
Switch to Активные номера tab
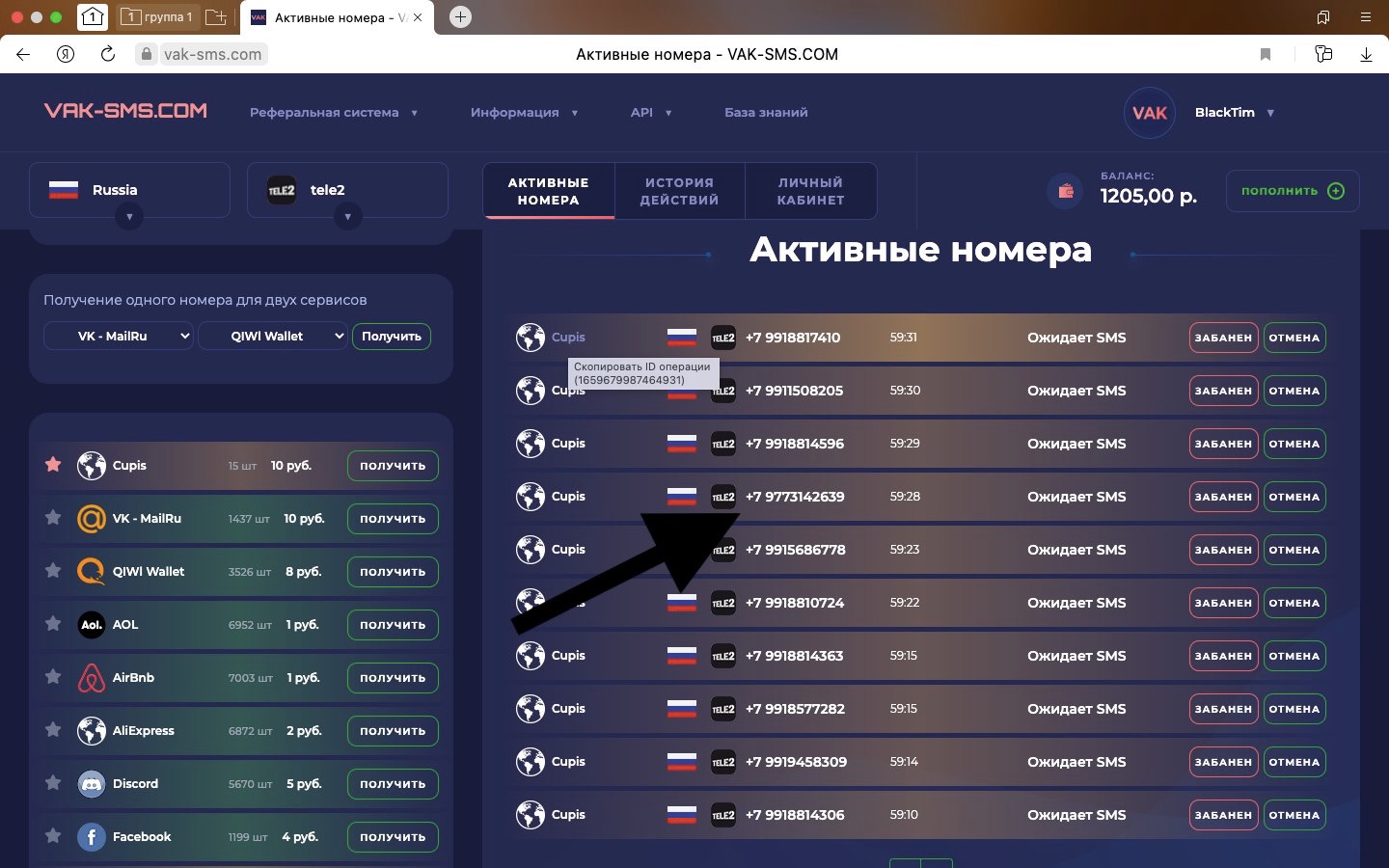point(548,191)
